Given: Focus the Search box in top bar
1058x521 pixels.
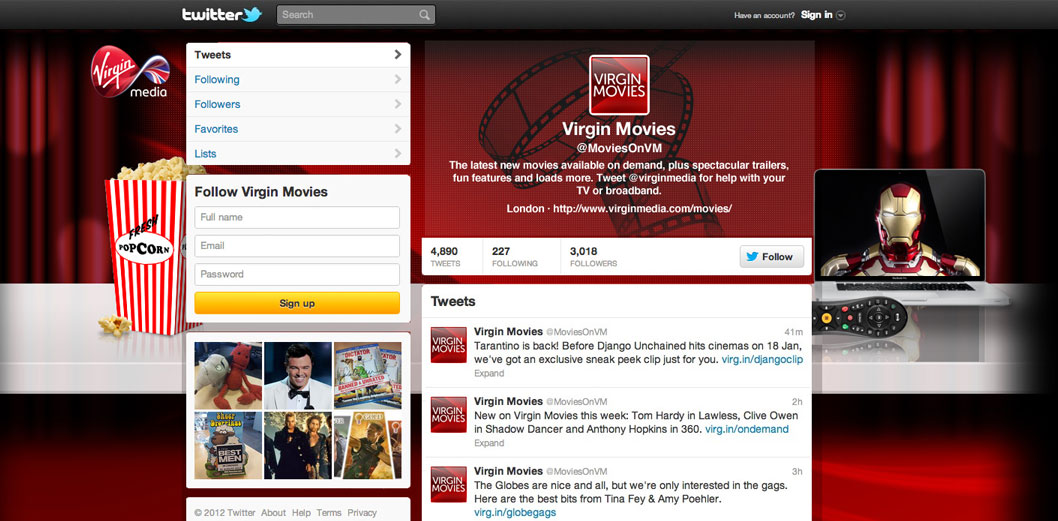Looking at the screenshot, I should click(356, 15).
